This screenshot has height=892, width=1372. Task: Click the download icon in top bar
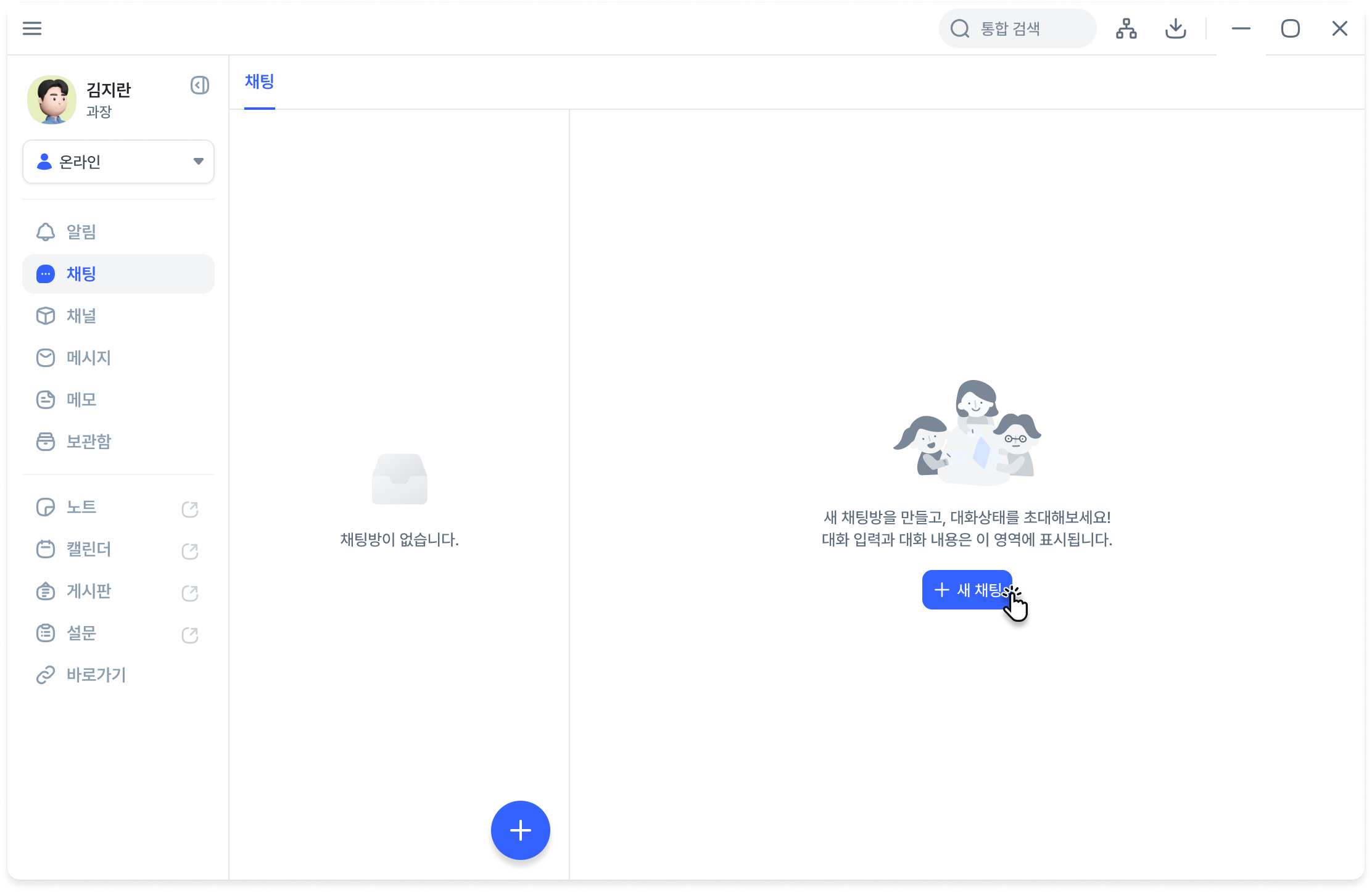1175,28
